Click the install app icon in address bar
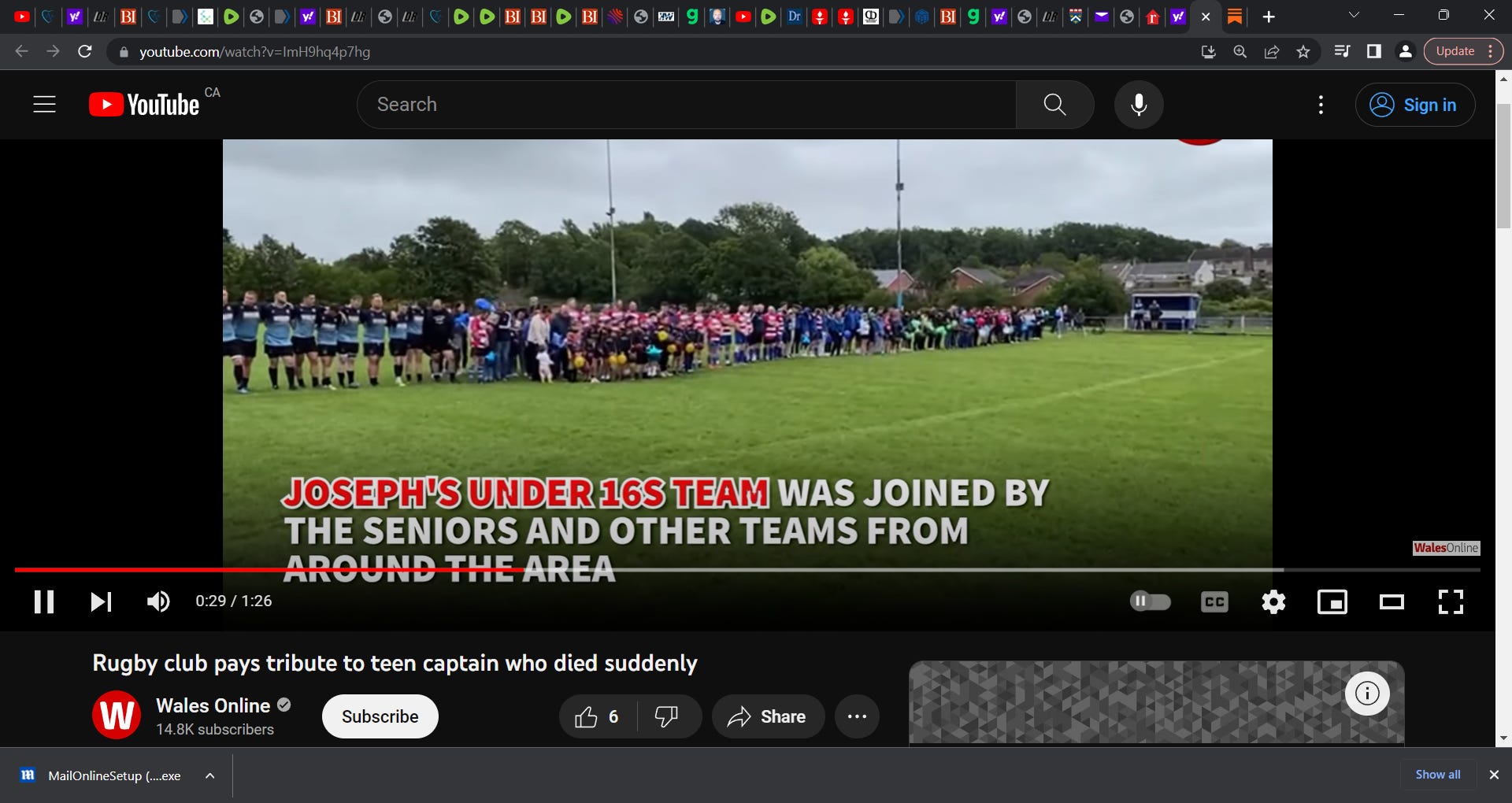 point(1208,52)
